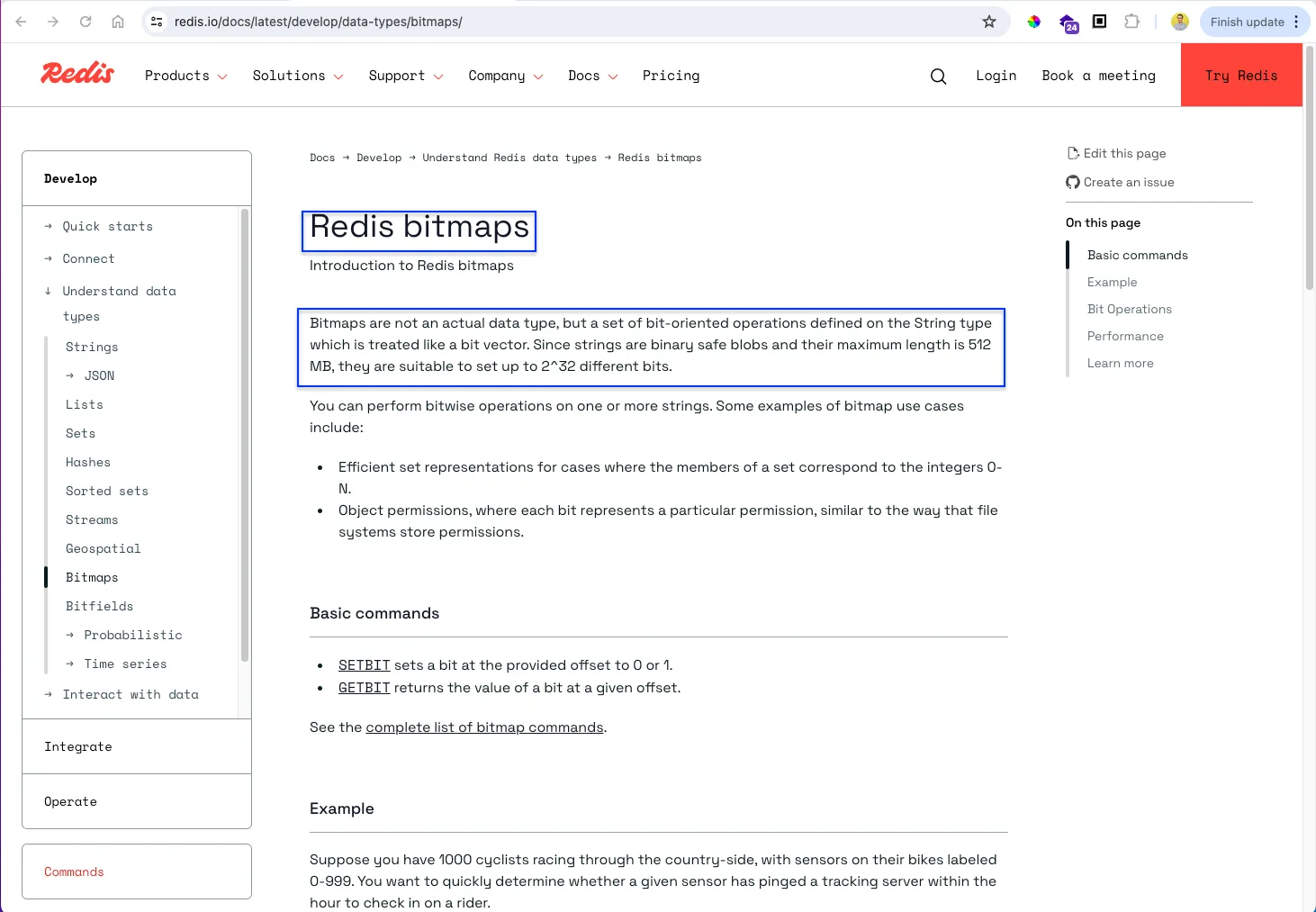
Task: Select Geospatial in sidebar
Action: click(x=104, y=548)
